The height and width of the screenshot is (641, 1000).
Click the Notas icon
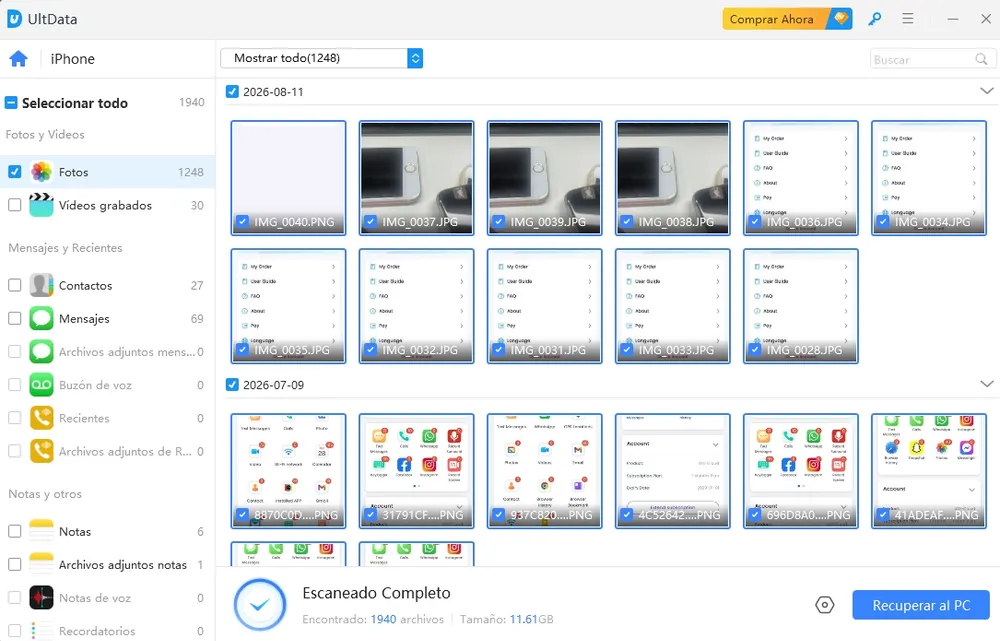pyautogui.click(x=41, y=531)
